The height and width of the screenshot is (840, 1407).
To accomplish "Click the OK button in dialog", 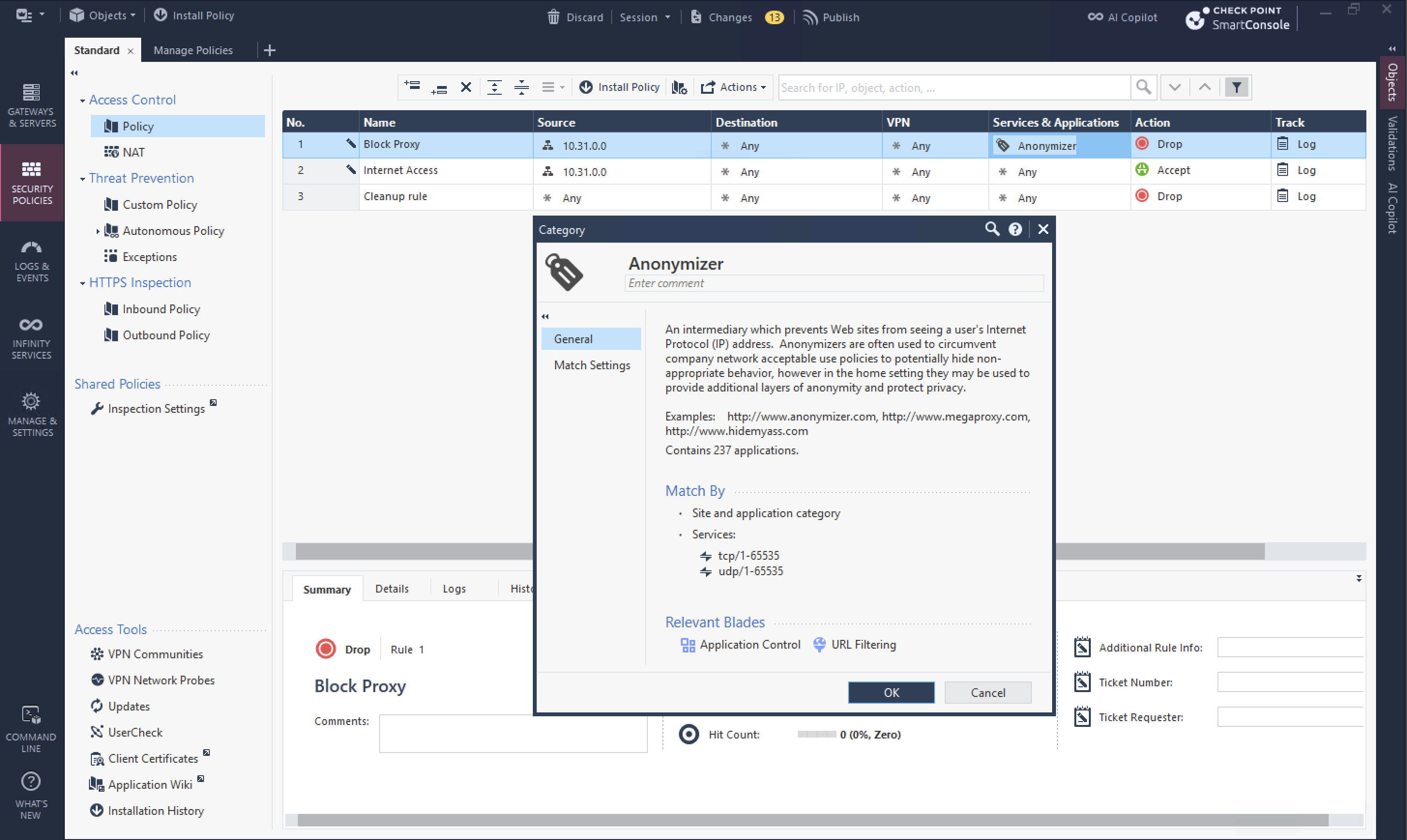I will (891, 692).
